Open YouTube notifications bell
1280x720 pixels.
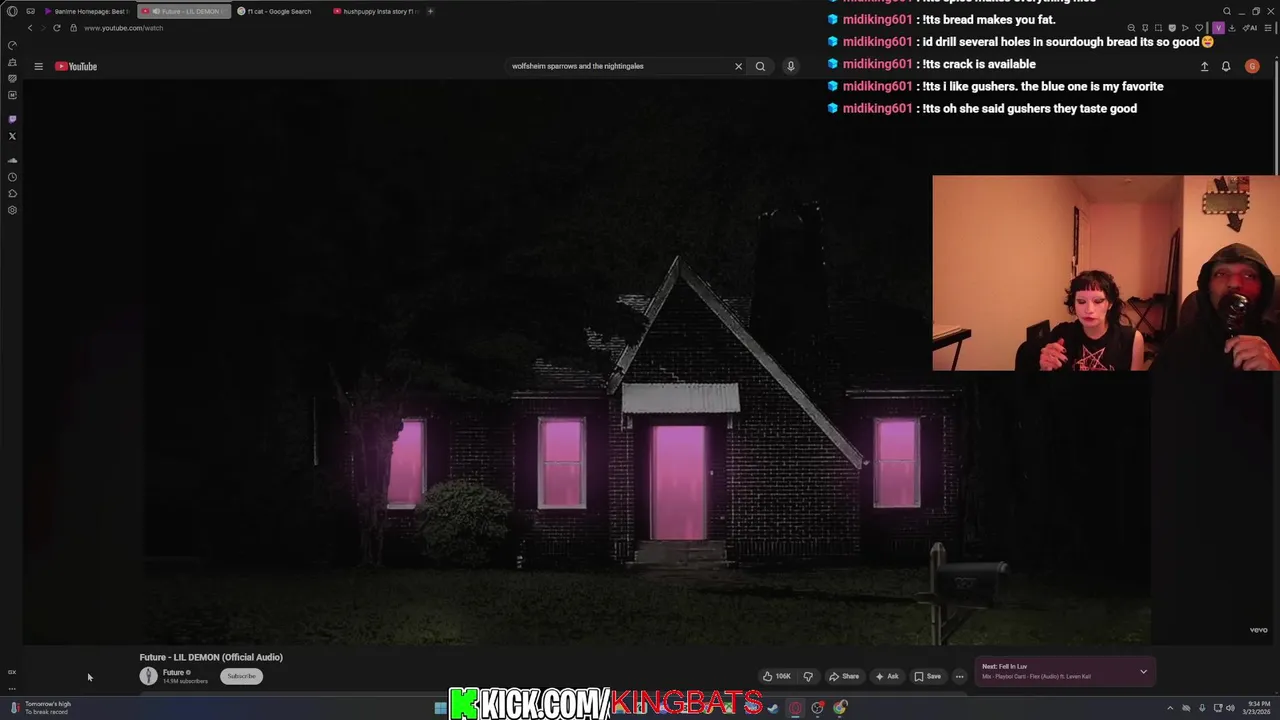pos(1226,66)
